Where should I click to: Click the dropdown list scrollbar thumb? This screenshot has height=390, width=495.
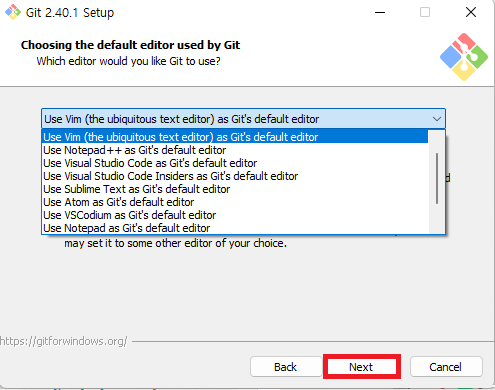pyautogui.click(x=437, y=178)
